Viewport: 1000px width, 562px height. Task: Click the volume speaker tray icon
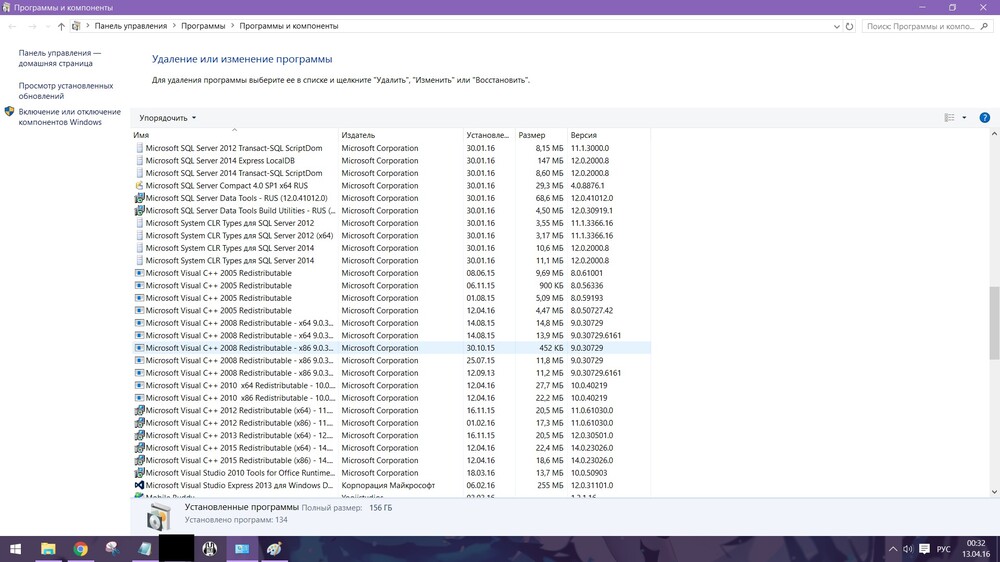(x=908, y=549)
